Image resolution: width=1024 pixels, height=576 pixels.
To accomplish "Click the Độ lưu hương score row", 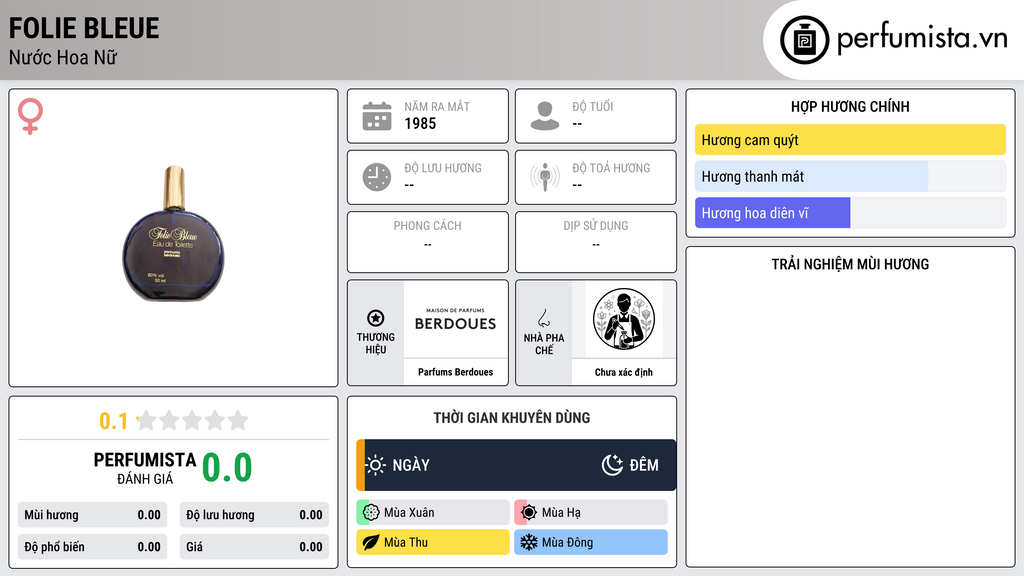I will pos(254,515).
